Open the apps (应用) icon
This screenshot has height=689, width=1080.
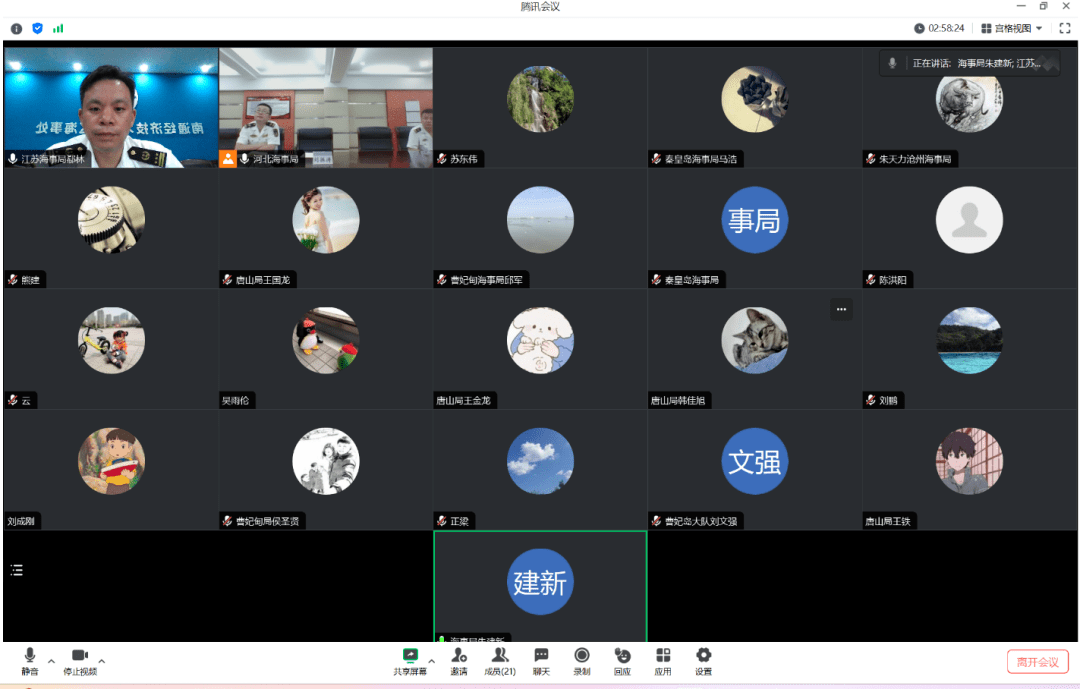point(663,660)
